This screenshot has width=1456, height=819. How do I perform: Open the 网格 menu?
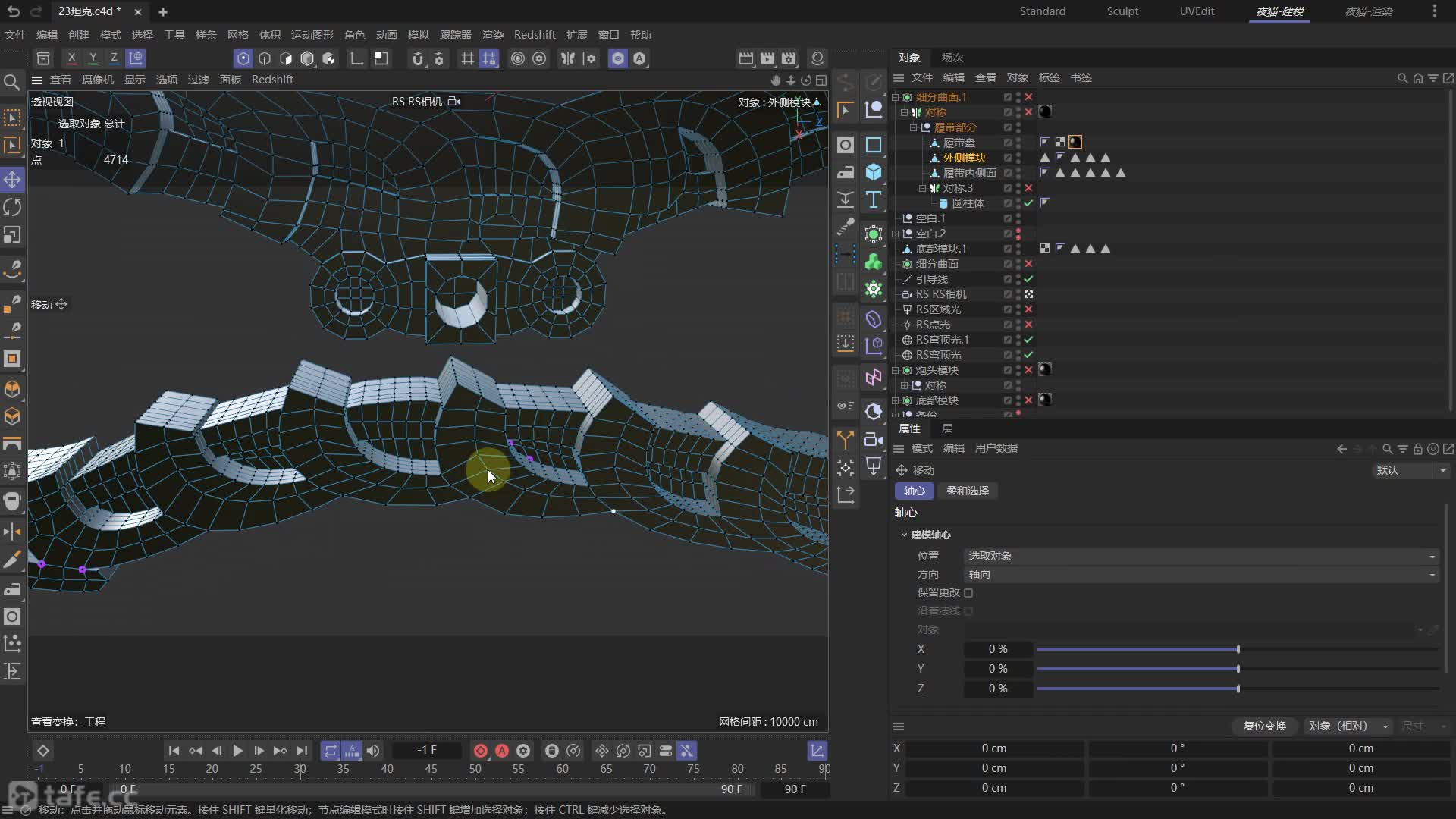tap(237, 35)
